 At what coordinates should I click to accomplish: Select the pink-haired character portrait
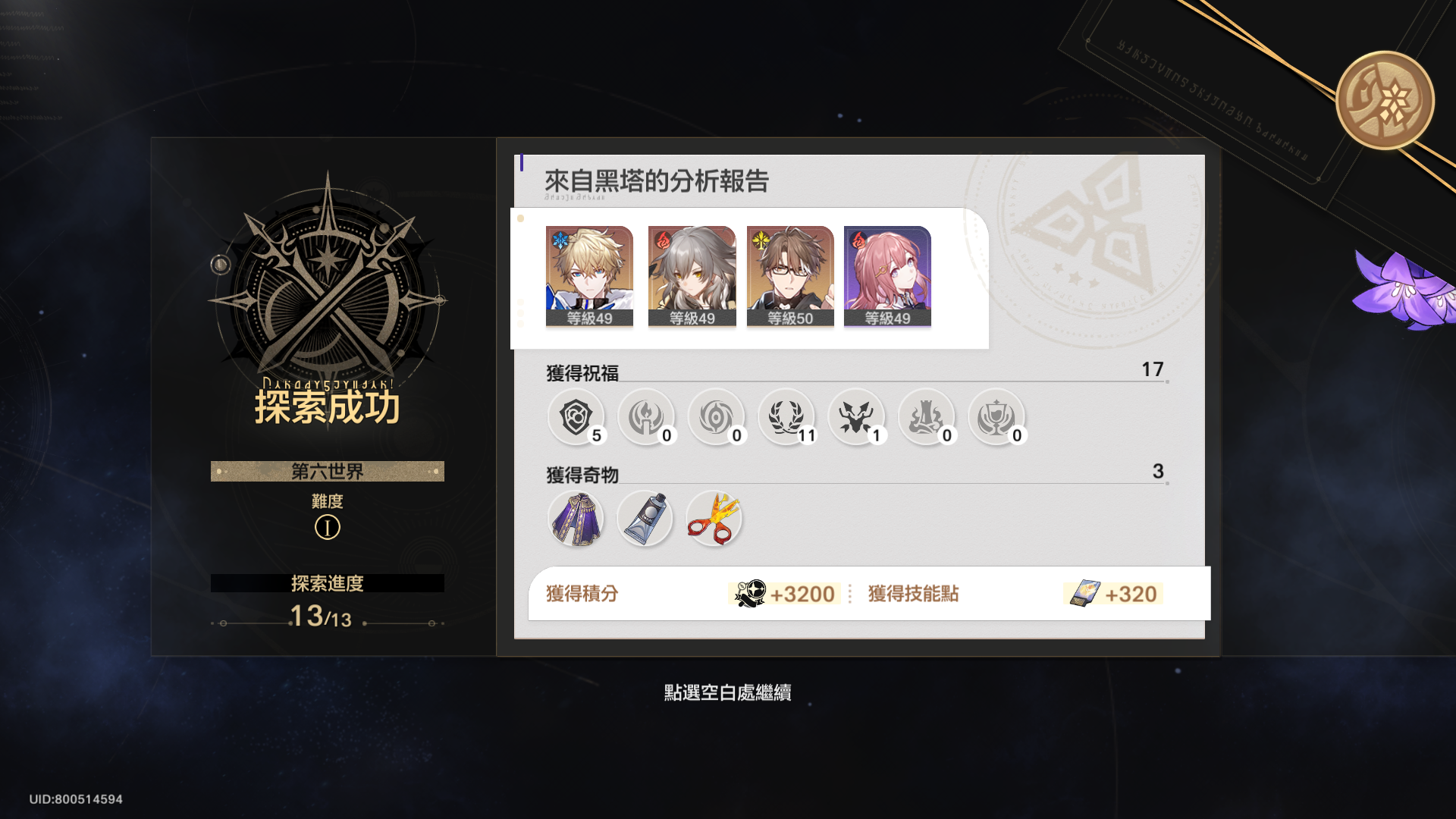[x=887, y=277]
